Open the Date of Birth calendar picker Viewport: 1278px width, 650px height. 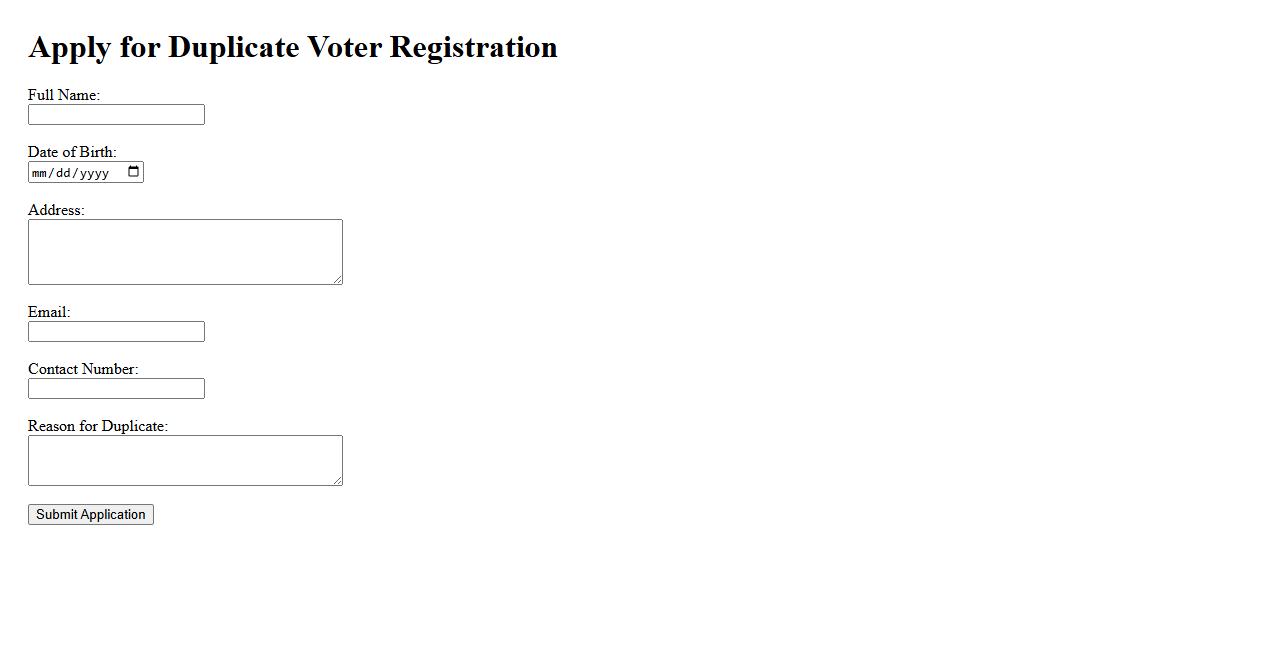134,172
